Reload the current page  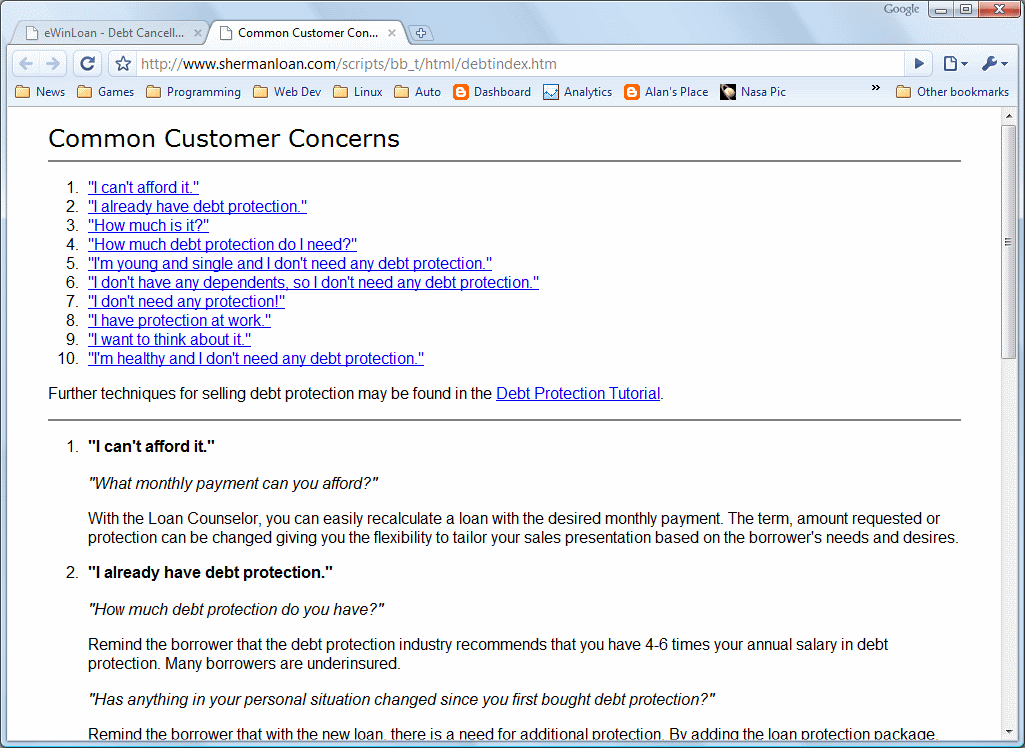pyautogui.click(x=88, y=63)
